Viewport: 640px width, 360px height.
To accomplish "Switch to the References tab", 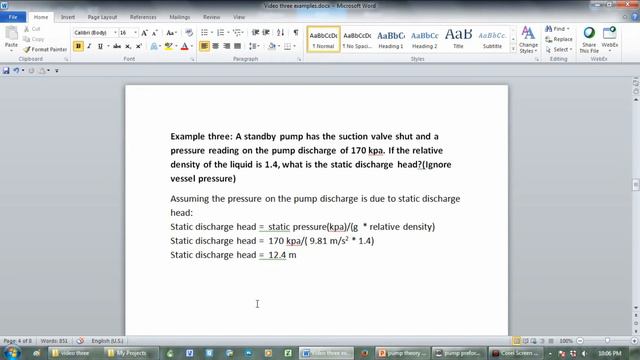I will click(143, 17).
